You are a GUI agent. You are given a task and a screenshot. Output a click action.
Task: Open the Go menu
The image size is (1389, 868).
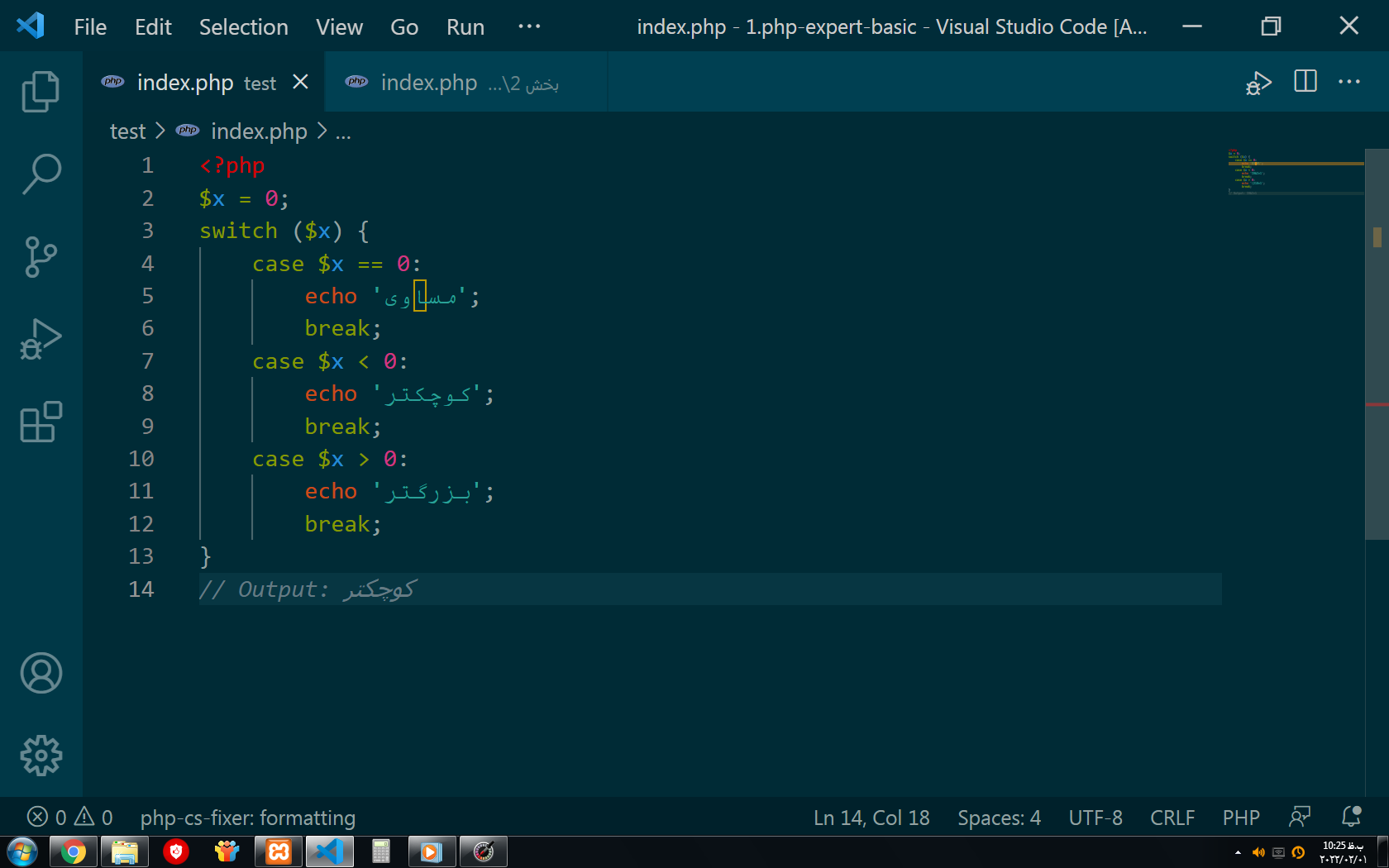404,27
